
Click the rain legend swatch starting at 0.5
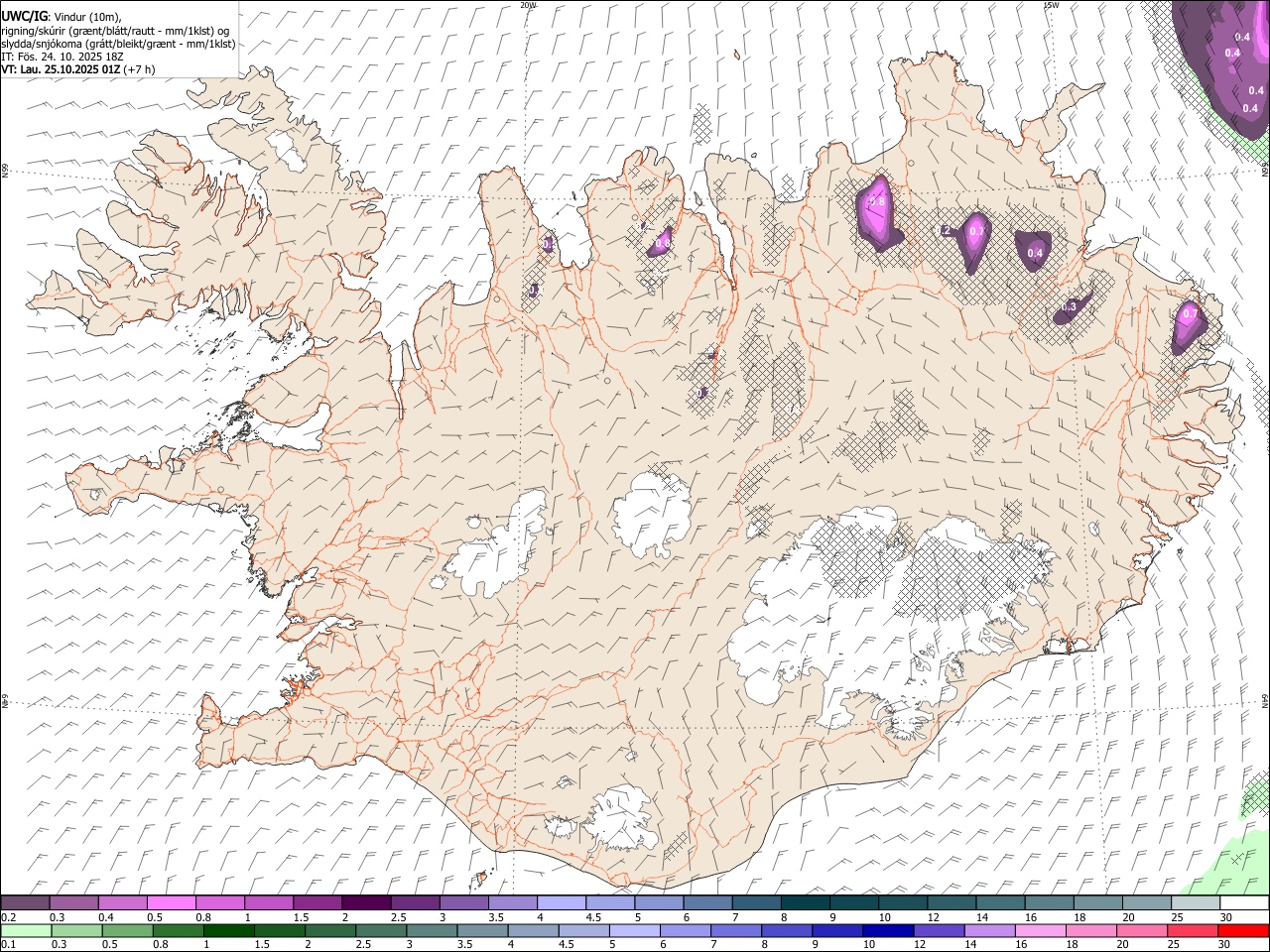(128, 930)
